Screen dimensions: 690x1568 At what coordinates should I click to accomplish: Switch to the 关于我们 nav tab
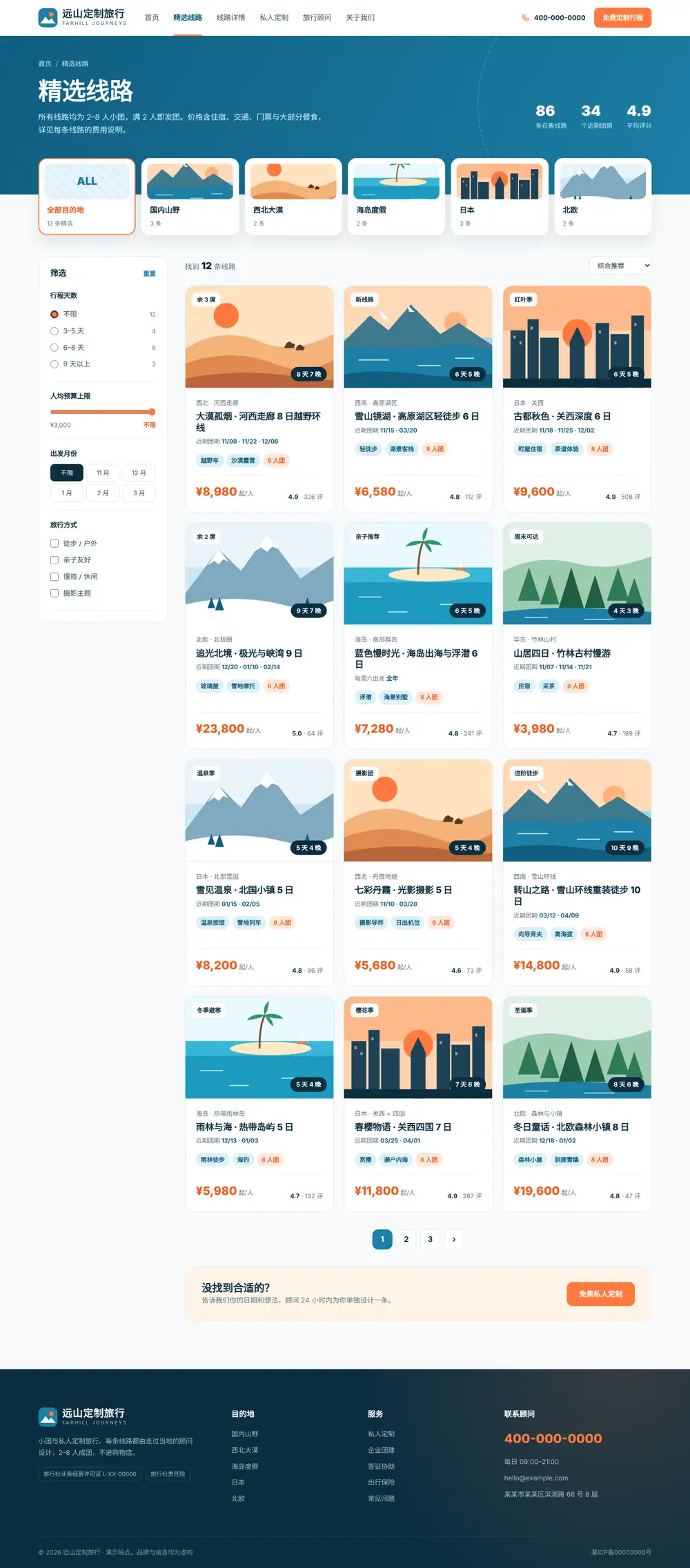pos(360,18)
